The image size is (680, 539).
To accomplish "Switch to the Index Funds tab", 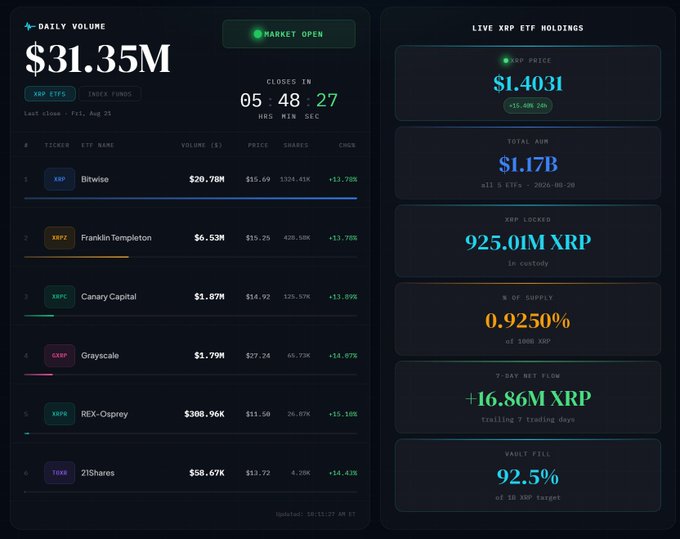I will click(110, 94).
